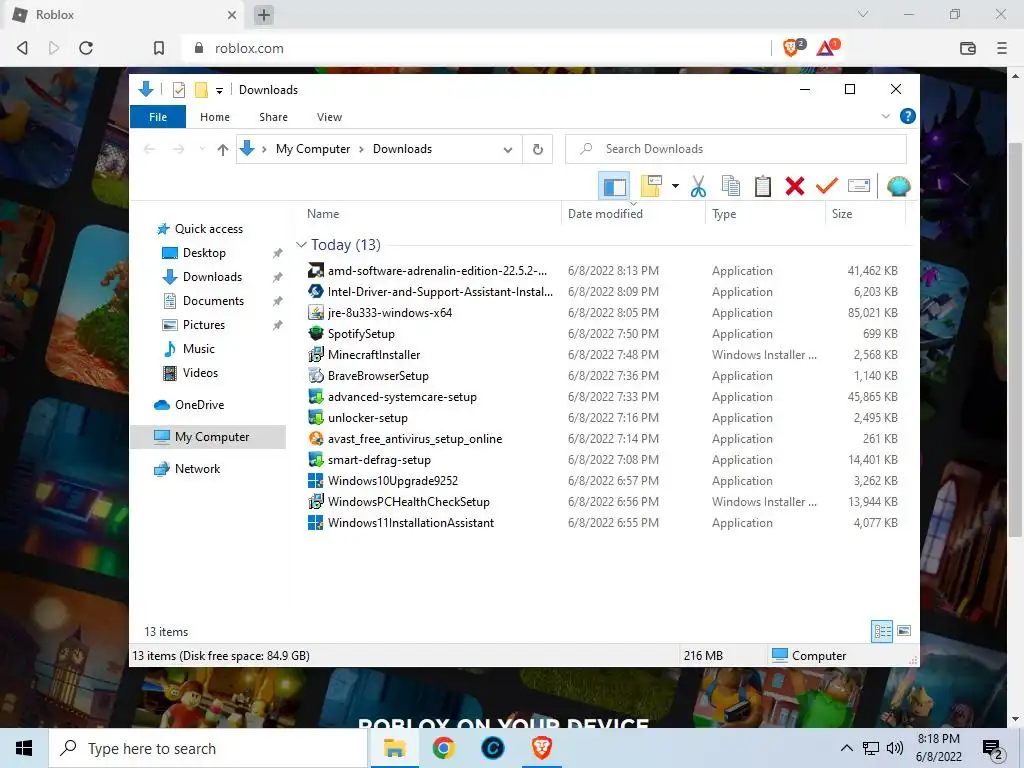This screenshot has width=1024, height=768.
Task: Click the red X Delete icon
Action: tap(794, 187)
